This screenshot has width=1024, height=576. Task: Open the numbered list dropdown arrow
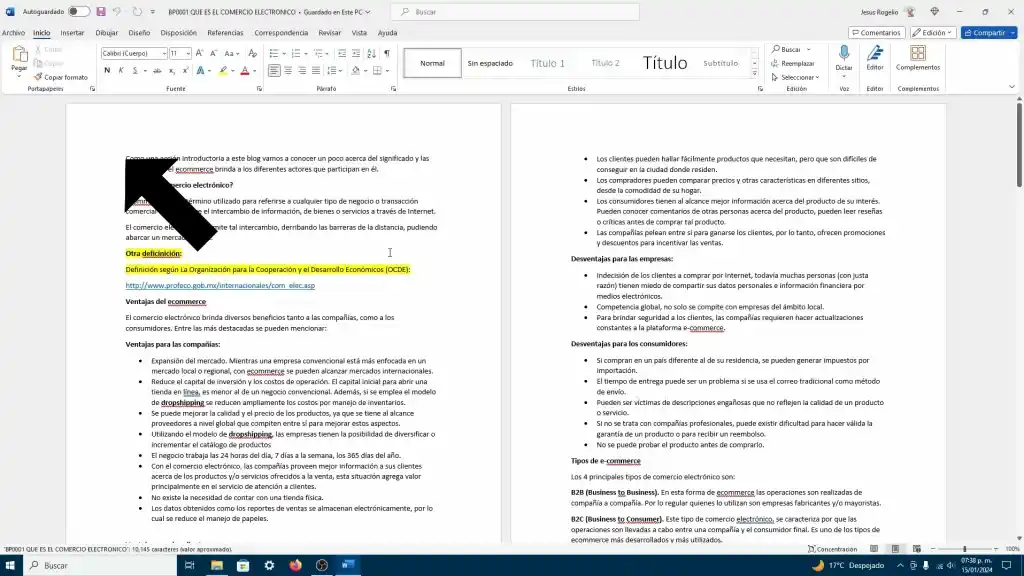pyautogui.click(x=306, y=54)
